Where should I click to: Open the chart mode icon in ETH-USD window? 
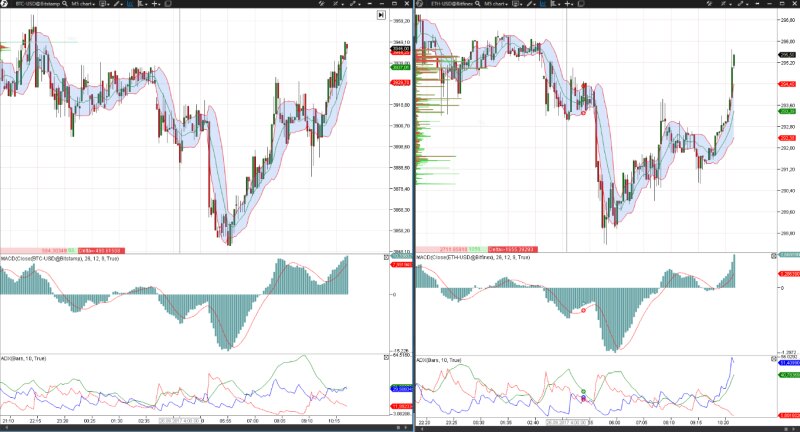[554, 4]
